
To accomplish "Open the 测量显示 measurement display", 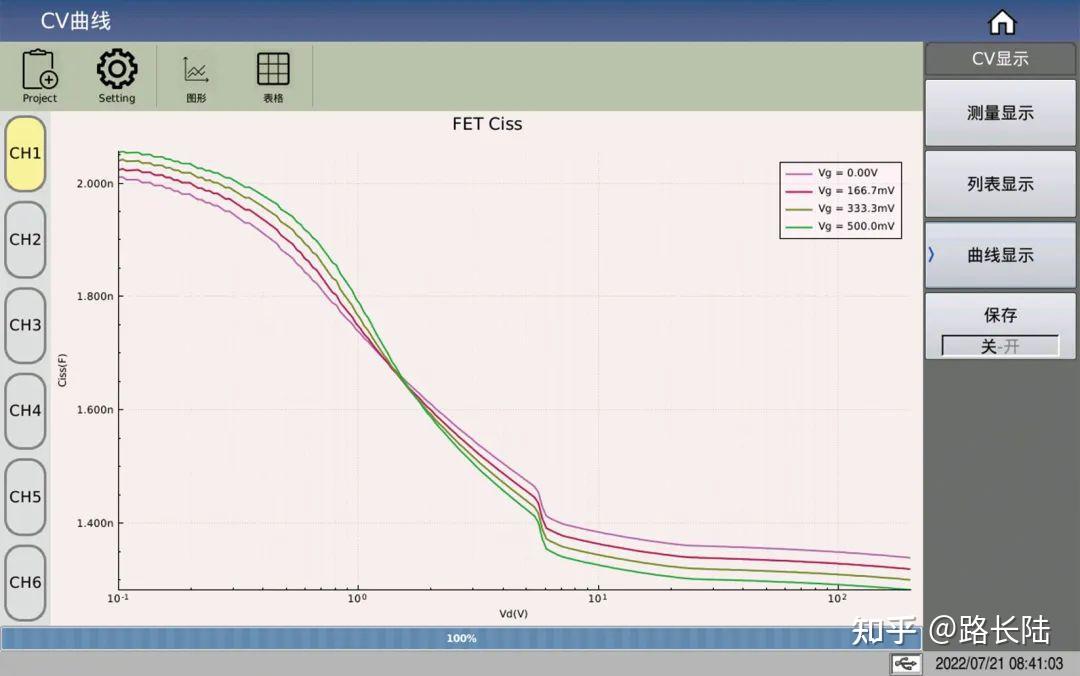I will 1000,113.
